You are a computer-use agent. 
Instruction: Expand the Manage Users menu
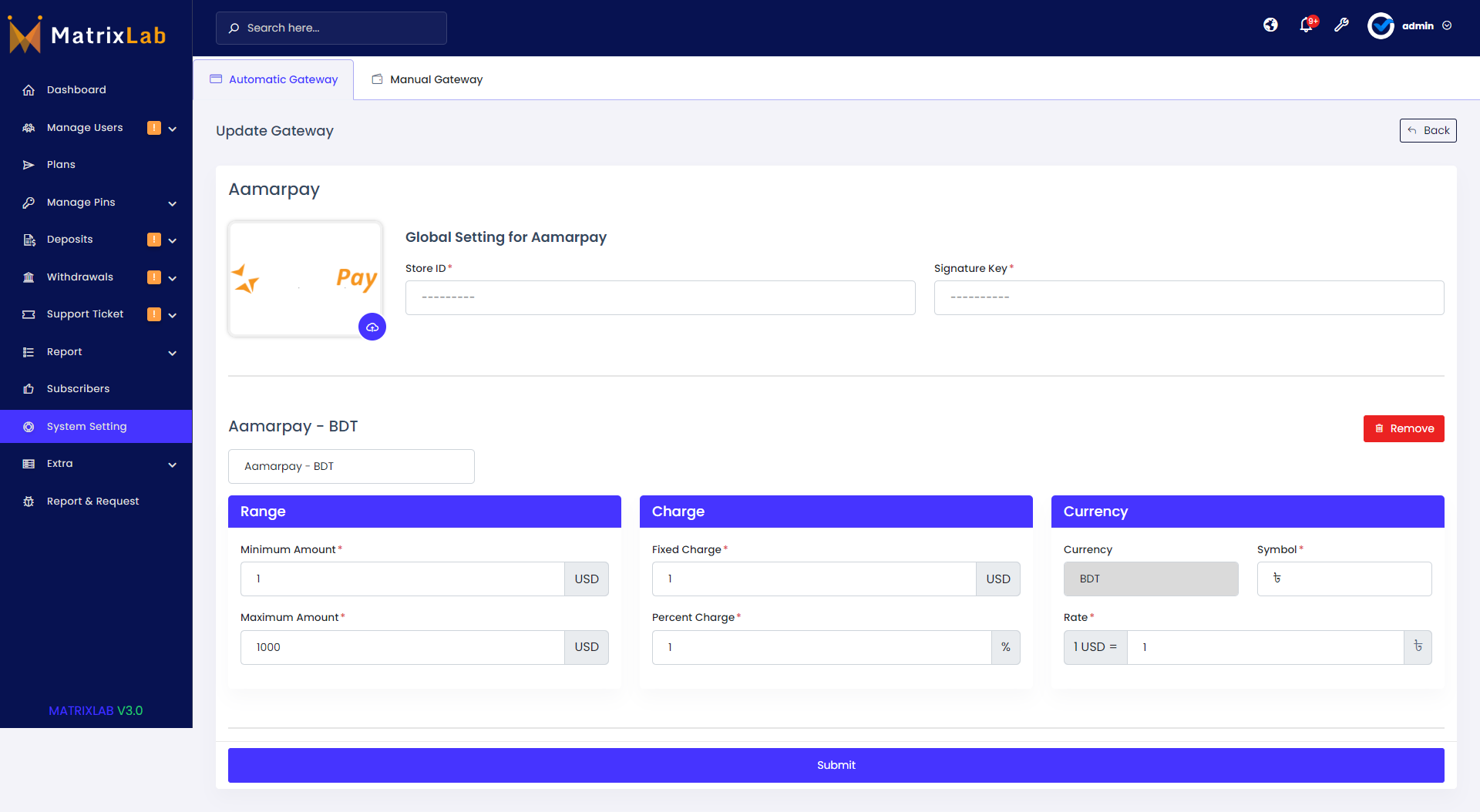[173, 128]
